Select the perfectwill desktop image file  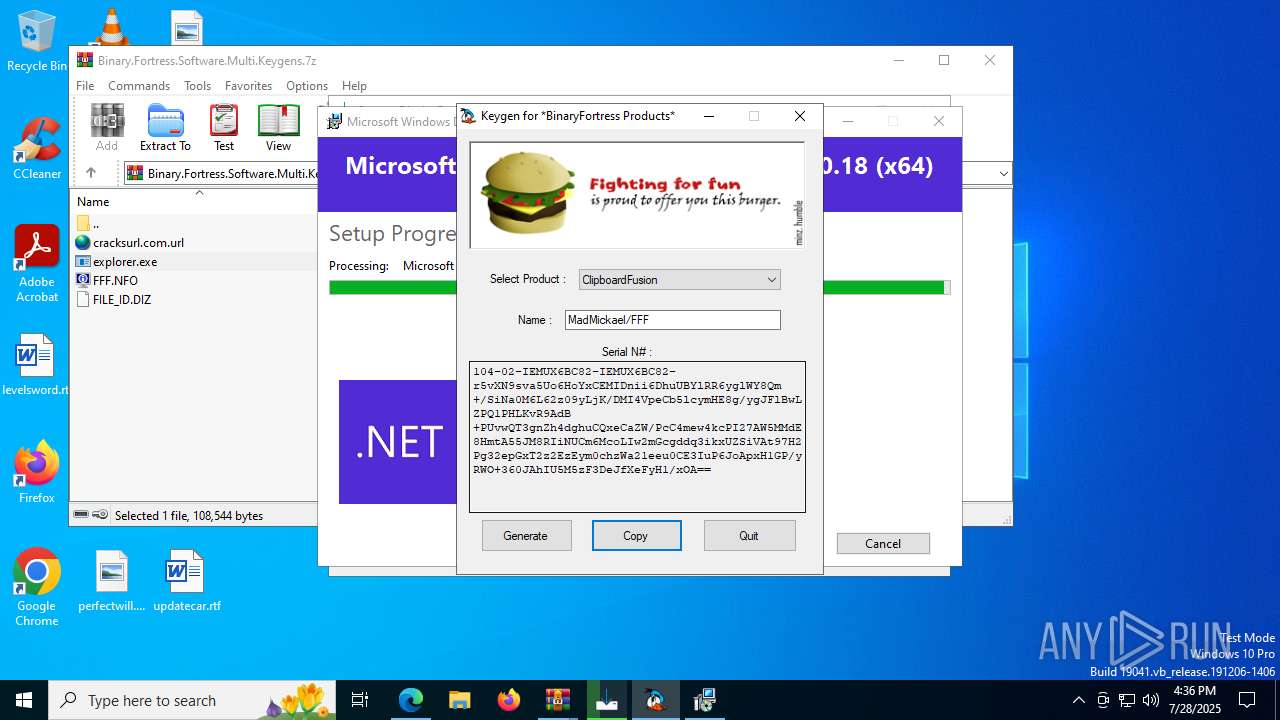coord(112,581)
